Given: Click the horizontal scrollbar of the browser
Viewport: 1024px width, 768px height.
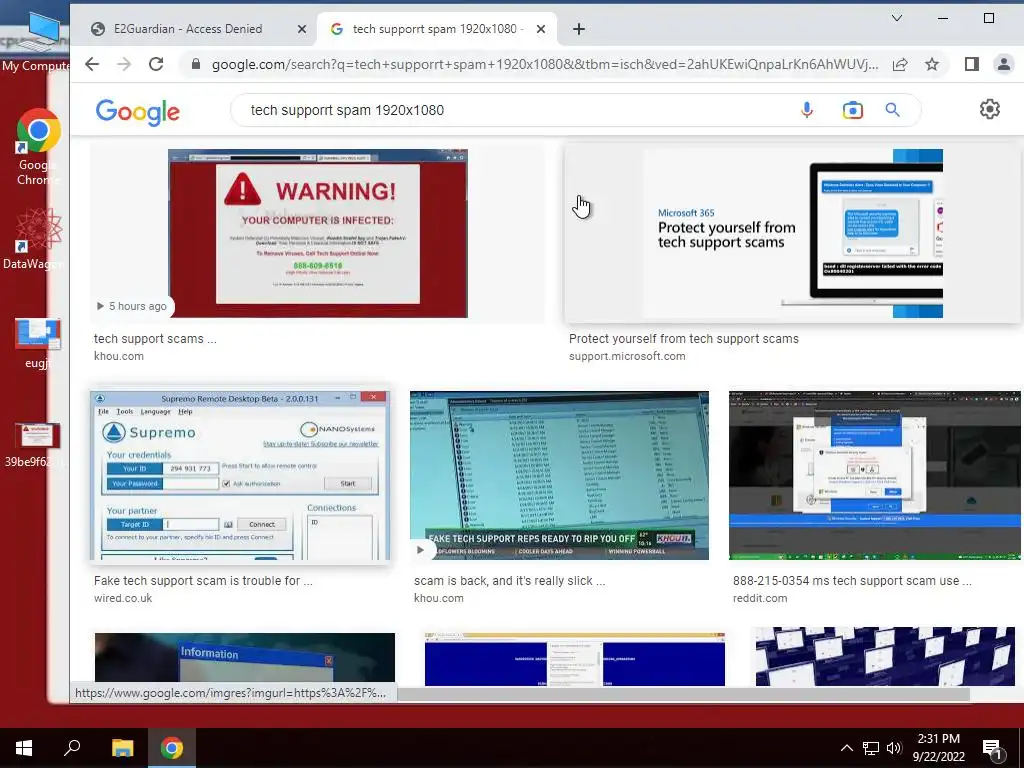Looking at the screenshot, I should click(x=683, y=694).
